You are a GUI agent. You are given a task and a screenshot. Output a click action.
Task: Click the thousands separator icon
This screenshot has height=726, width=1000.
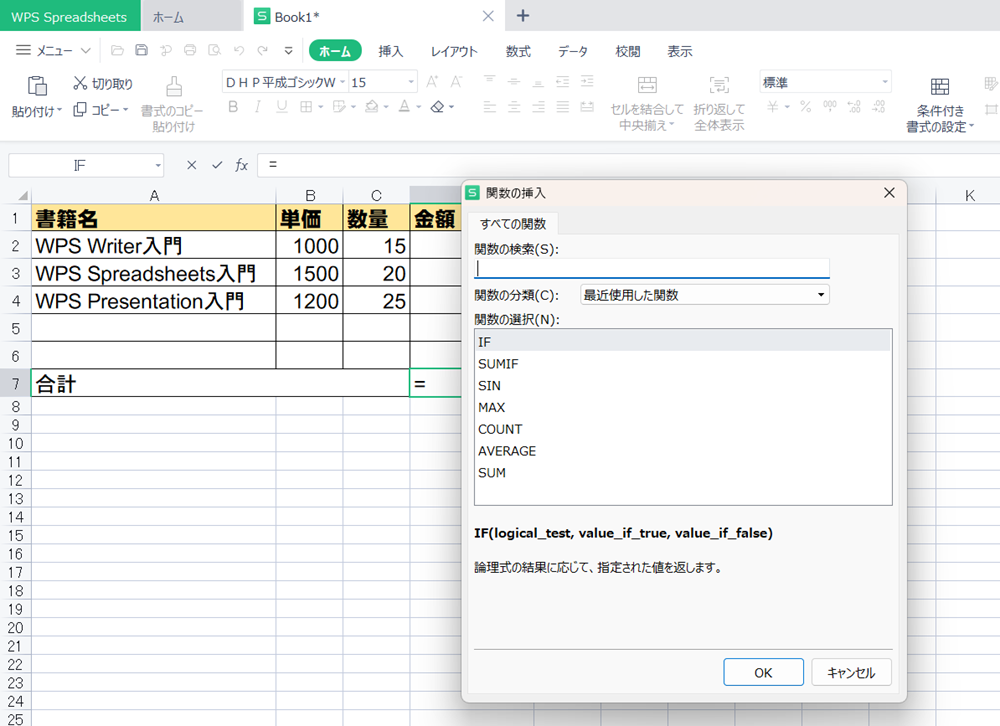tap(830, 107)
